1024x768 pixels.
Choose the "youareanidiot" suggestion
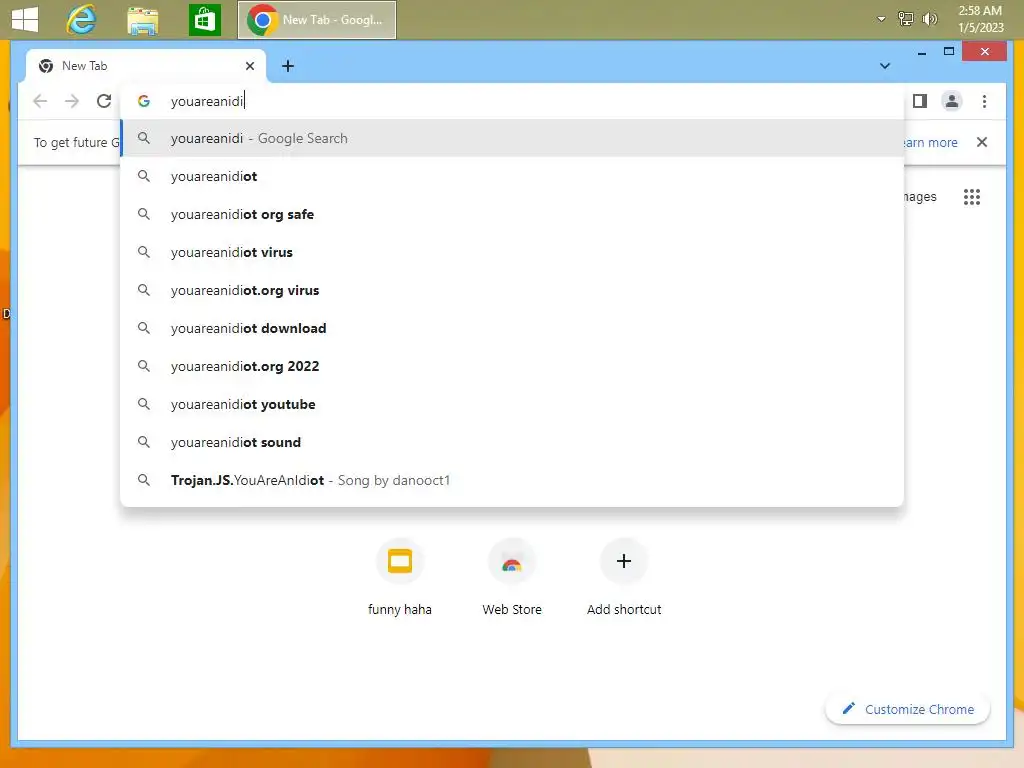512,176
